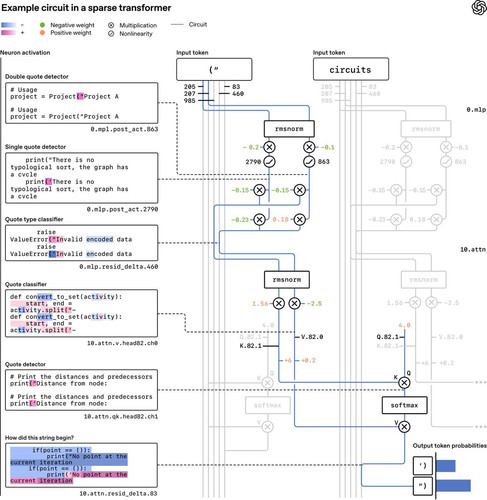The height and width of the screenshot is (500, 487).
Task: Click the upper faded rmsnorm block
Action: pos(426,129)
